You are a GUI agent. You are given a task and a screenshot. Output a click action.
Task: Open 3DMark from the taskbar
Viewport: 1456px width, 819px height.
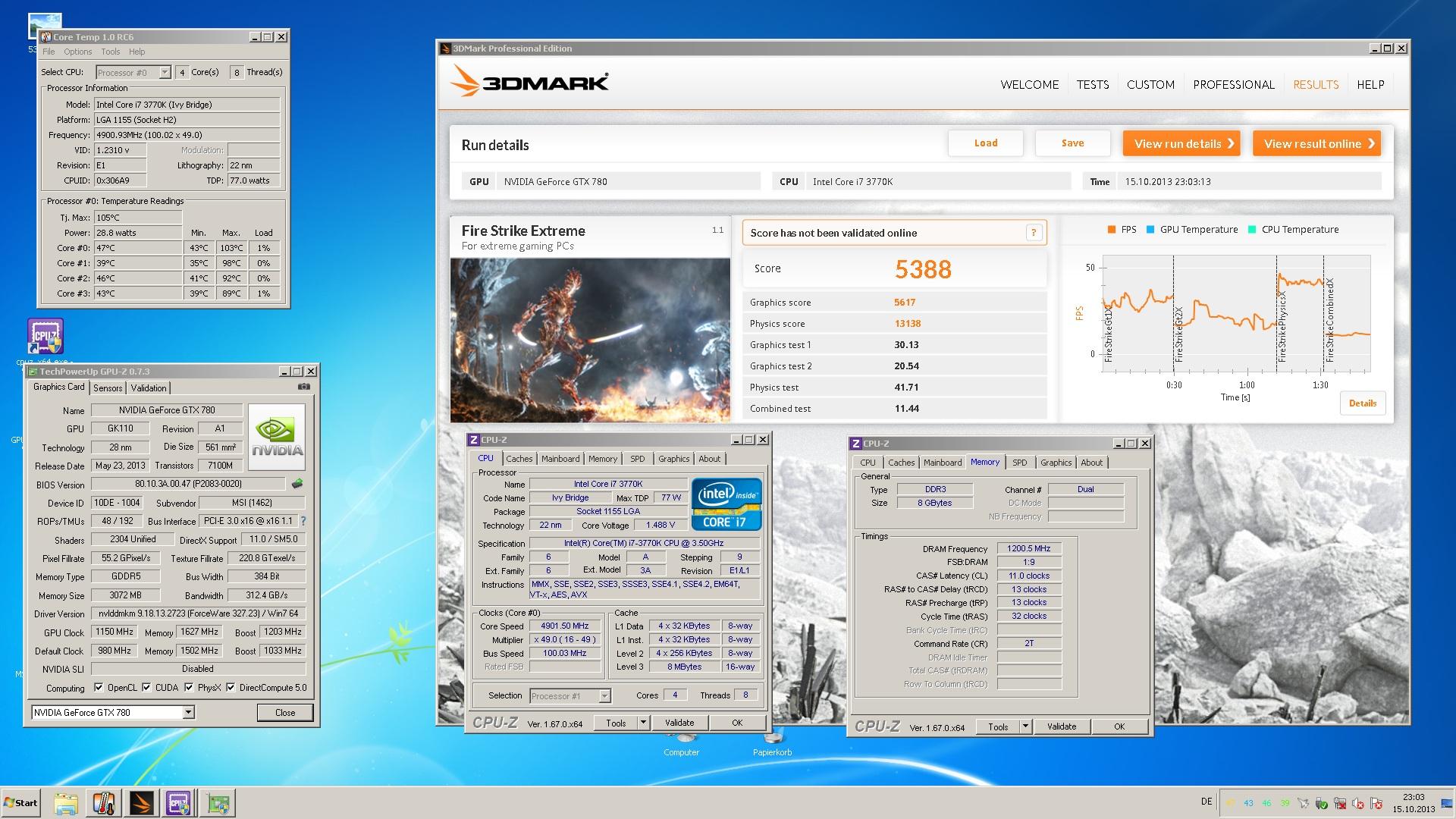point(141,803)
